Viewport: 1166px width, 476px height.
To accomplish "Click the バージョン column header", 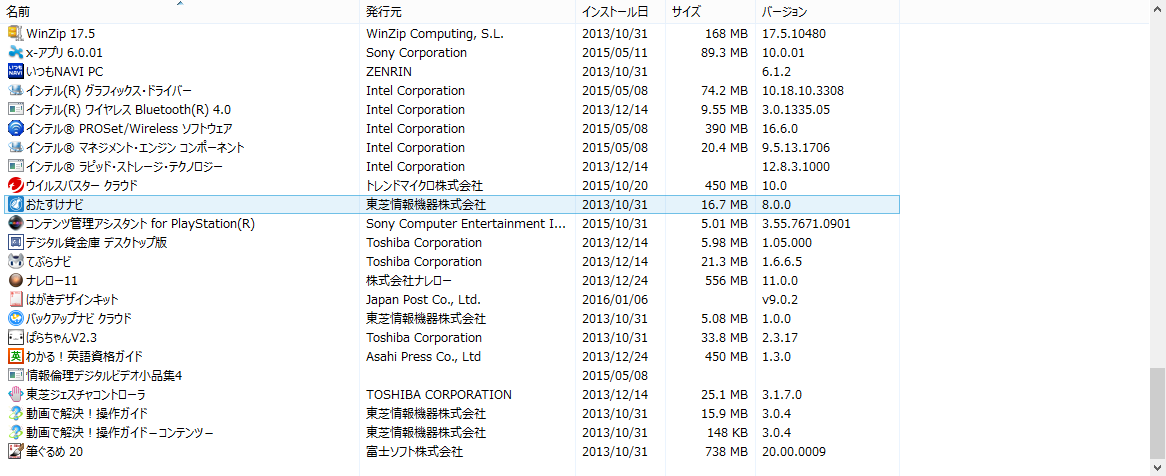I will click(x=785, y=12).
